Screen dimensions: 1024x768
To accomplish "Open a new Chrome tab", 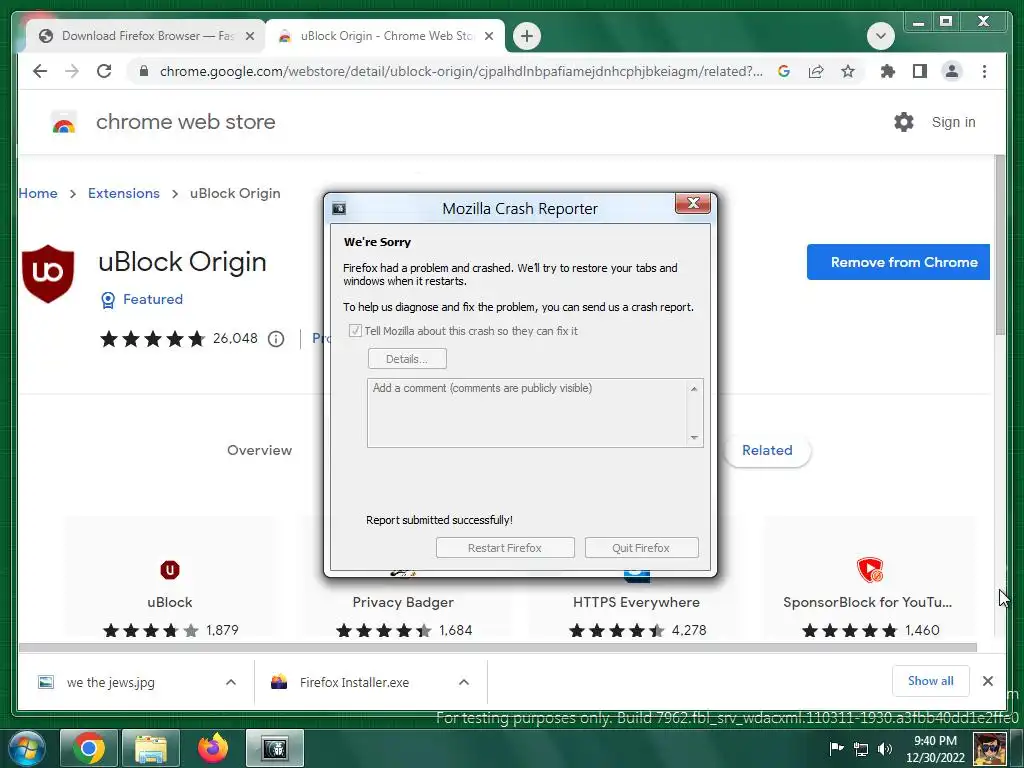I will click(x=527, y=36).
